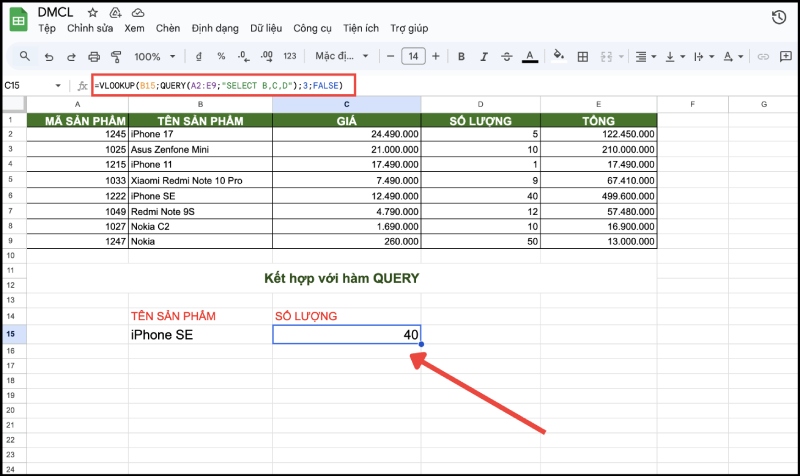Screen dimensions: 800x476
Task: Click the name box showing C15
Action: (x=28, y=85)
